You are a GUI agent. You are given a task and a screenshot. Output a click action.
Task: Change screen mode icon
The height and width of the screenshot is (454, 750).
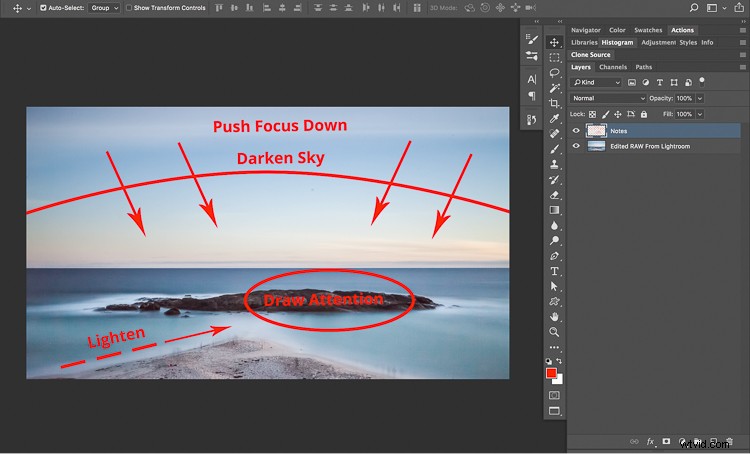pos(554,411)
